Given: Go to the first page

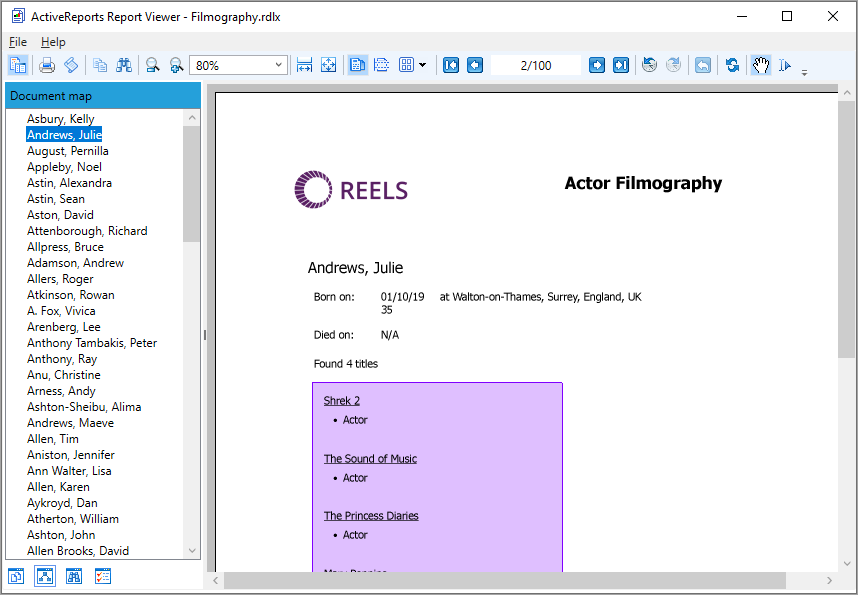Looking at the screenshot, I should point(451,65).
